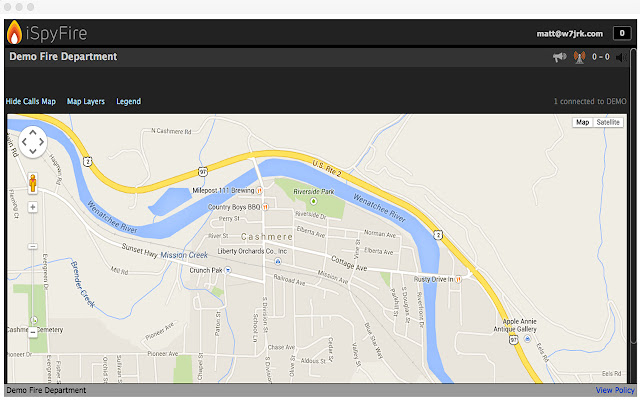Open the Map Layers menu
This screenshot has height=400, width=640.
[86, 101]
